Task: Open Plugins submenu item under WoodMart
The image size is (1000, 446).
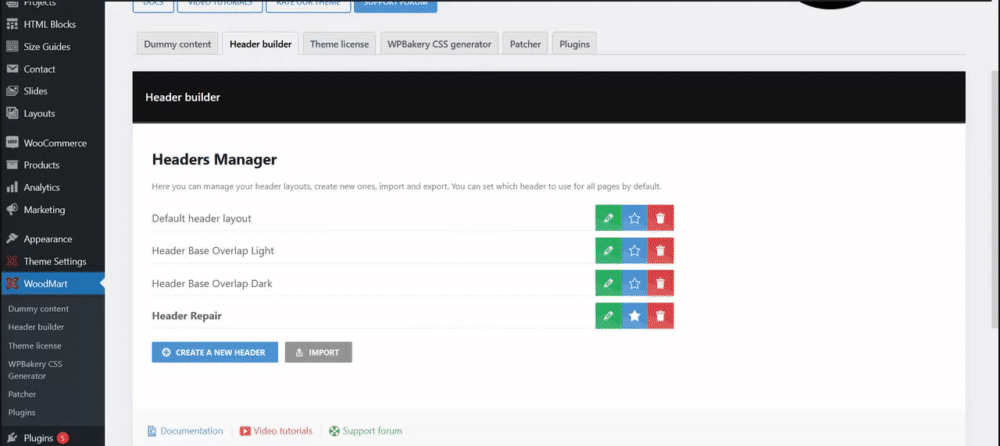Action: coord(21,412)
